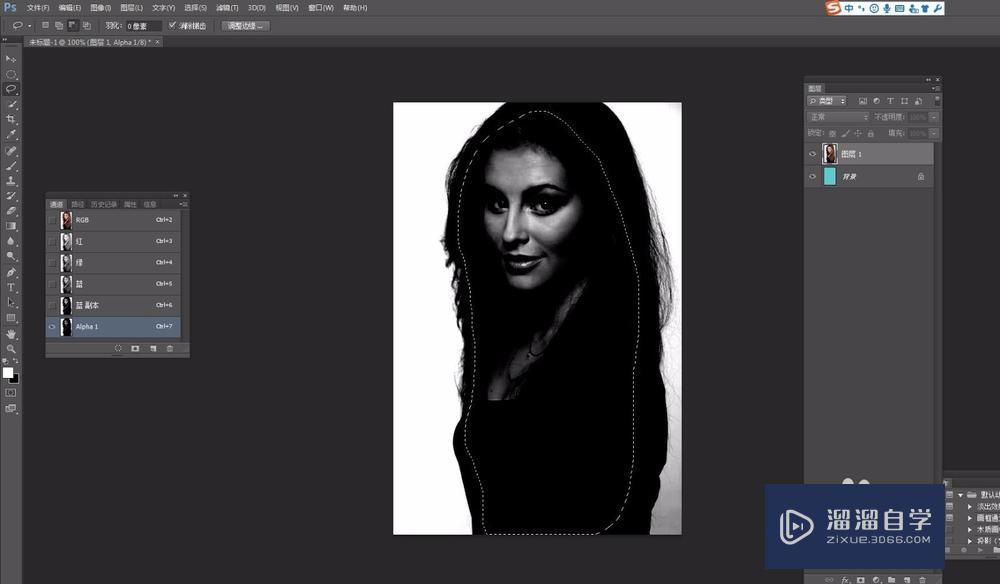The width and height of the screenshot is (1000, 584).
Task: Open the Lasso tool preset dropdown
Action: tap(29, 26)
